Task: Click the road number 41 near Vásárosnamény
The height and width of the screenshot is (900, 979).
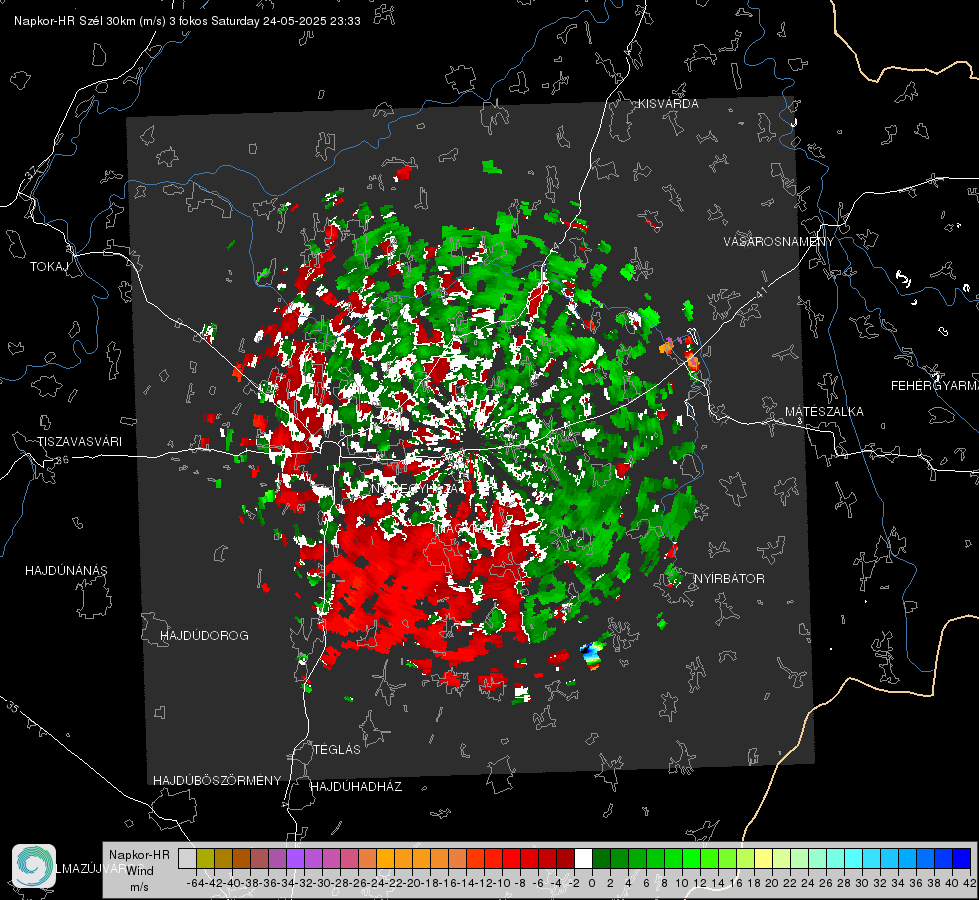Action: 760,291
